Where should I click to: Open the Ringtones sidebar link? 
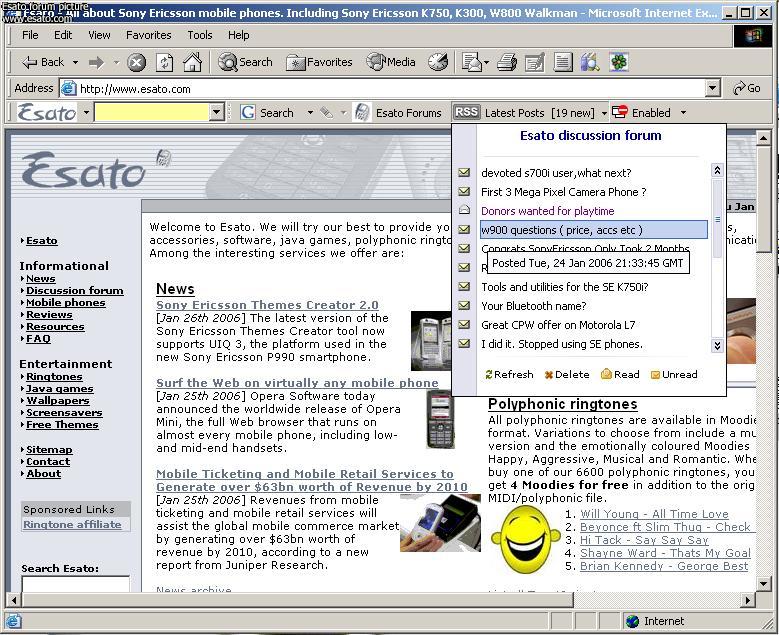(54, 377)
